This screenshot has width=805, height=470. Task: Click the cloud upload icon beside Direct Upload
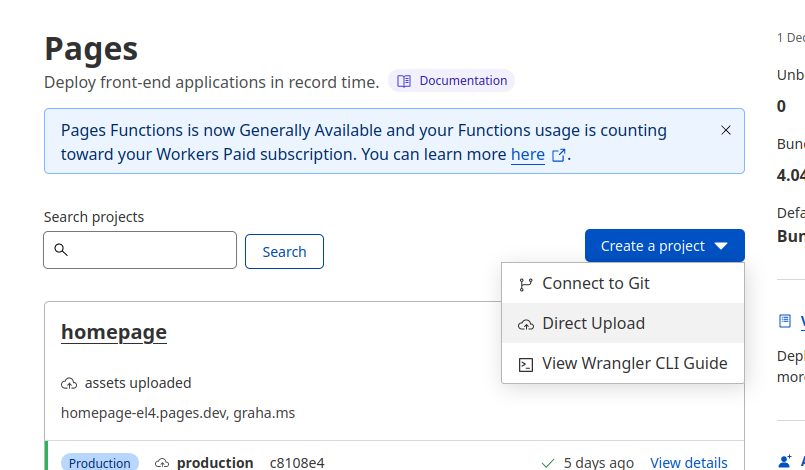point(525,324)
